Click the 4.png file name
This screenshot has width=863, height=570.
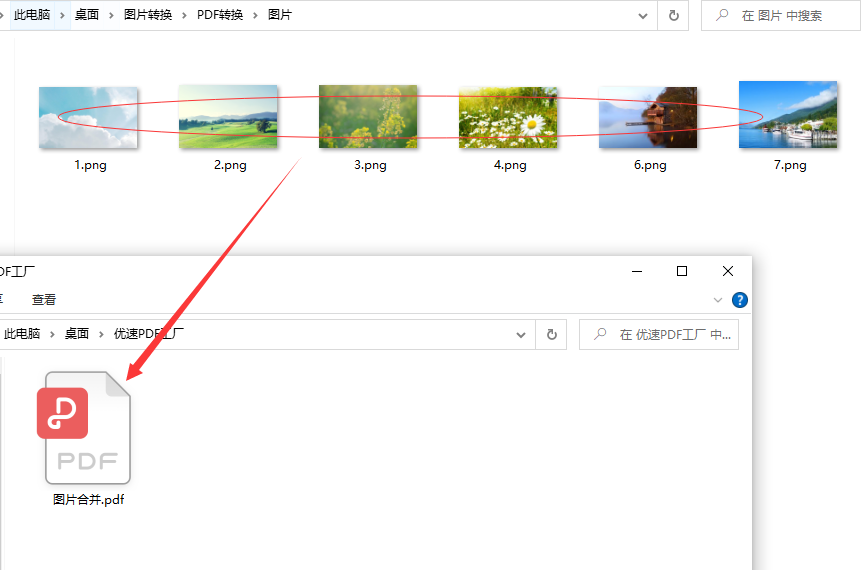pyautogui.click(x=510, y=165)
